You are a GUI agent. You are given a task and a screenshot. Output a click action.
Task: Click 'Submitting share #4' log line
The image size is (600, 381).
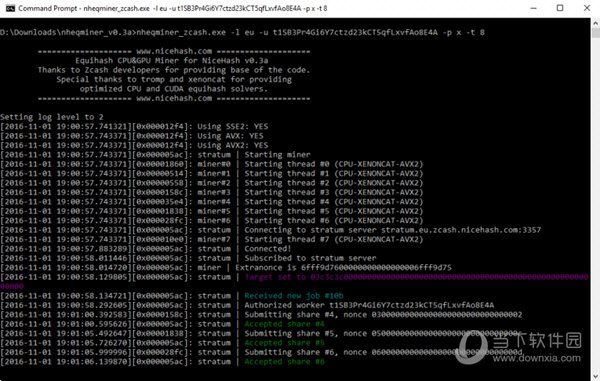(x=261, y=314)
